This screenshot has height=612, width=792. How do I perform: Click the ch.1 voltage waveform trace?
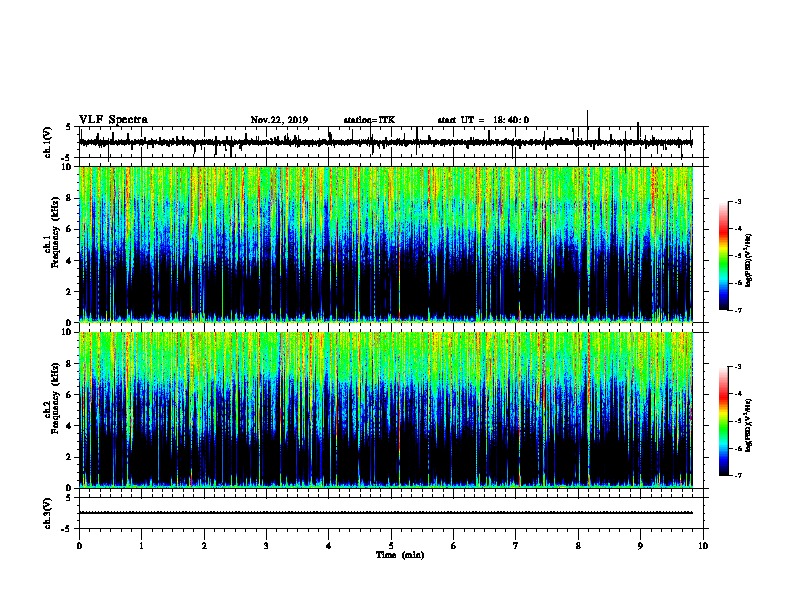[x=386, y=142]
